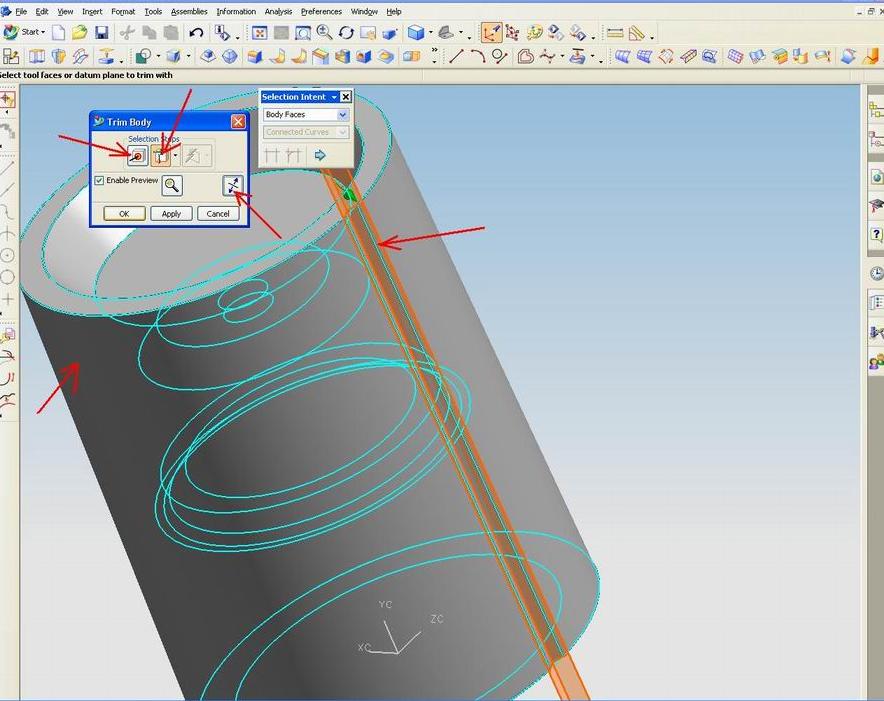The width and height of the screenshot is (884, 701).
Task: Click the Apply button in Trim Body
Action: 171,213
